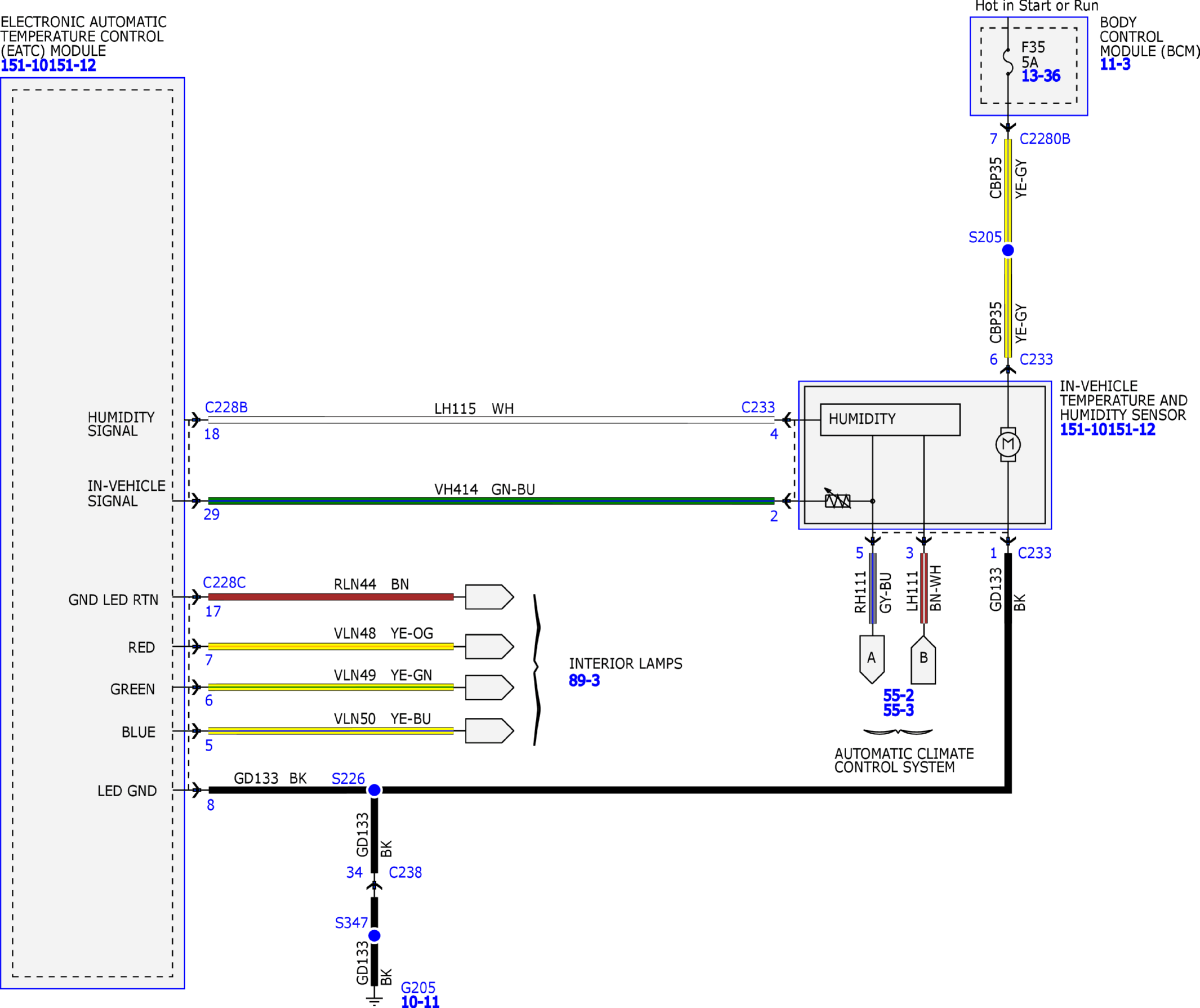Click the RLN44 BN wire's arrow connector
This screenshot has height=1008, width=1200.
point(489,597)
